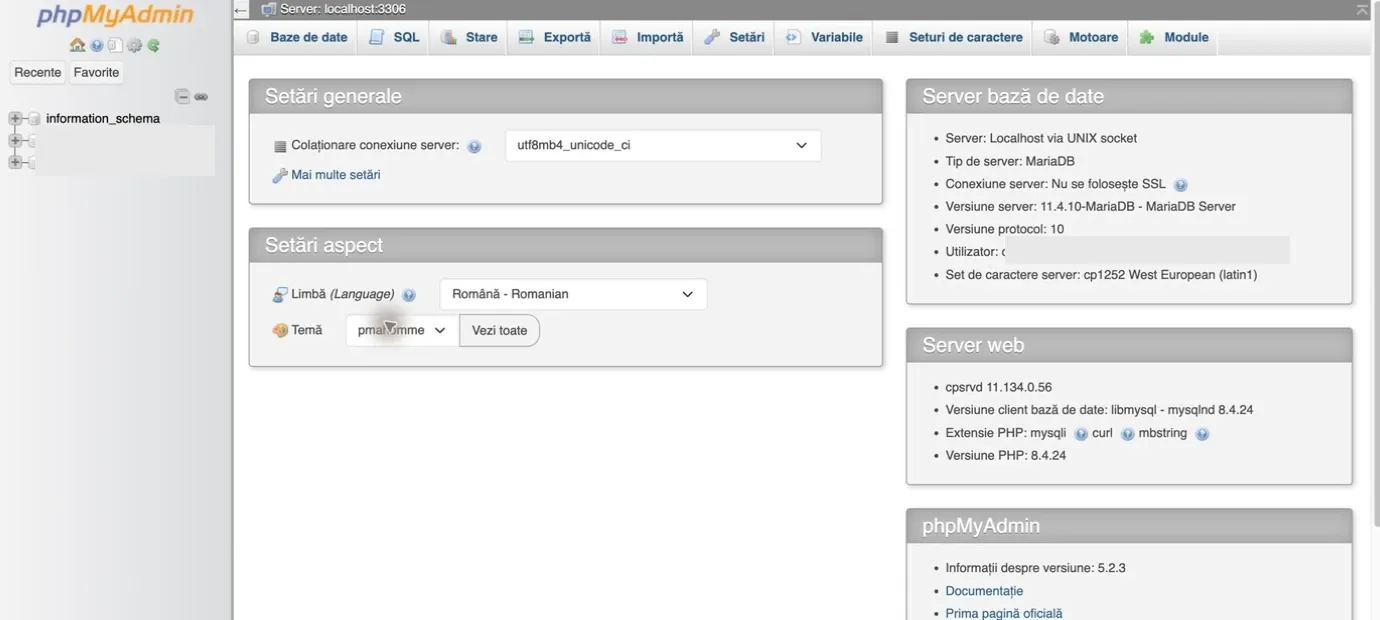The width and height of the screenshot is (1380, 620).
Task: Click the back arrow at the top left of the main panel
Action: (241, 10)
